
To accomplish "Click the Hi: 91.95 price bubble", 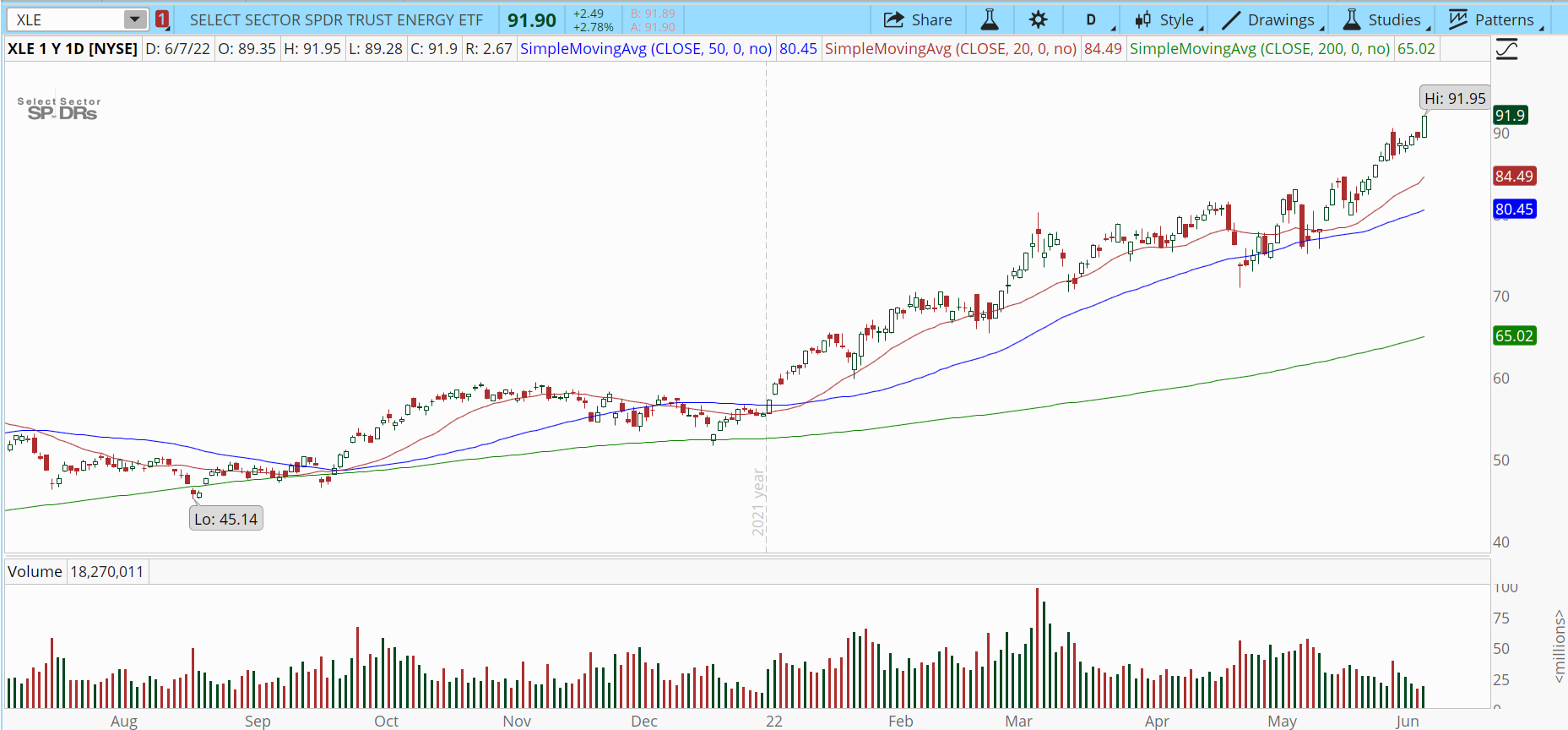I will [x=1454, y=98].
